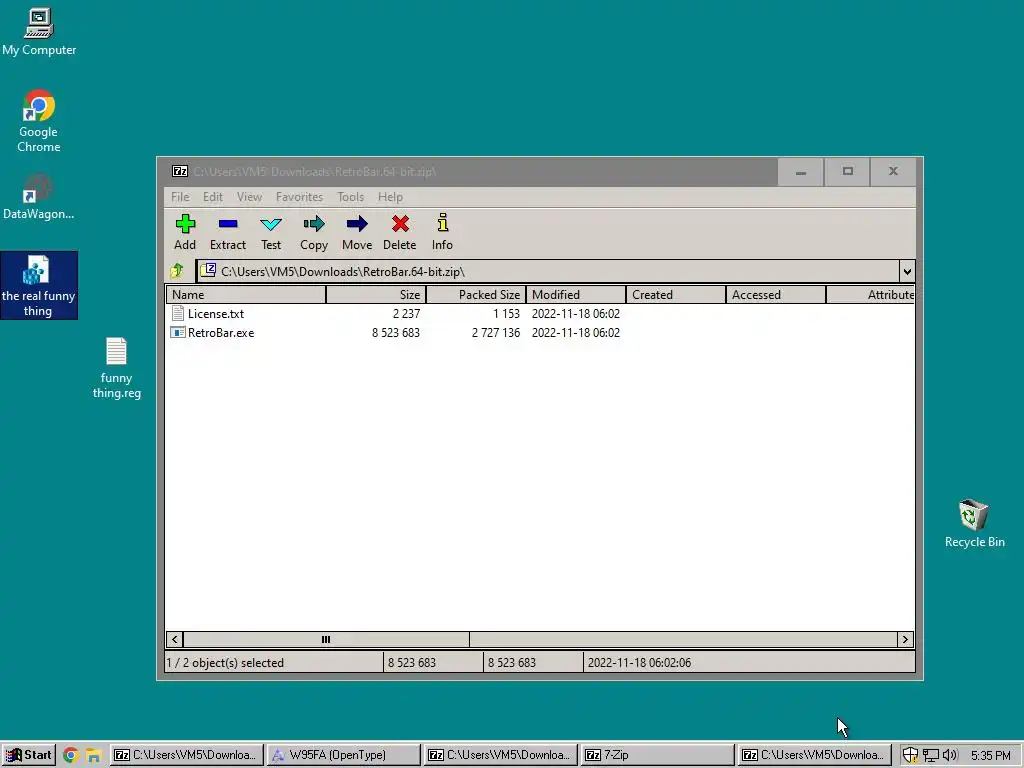Click RetroBar.exe packed size 2 727 136

[x=496, y=332]
